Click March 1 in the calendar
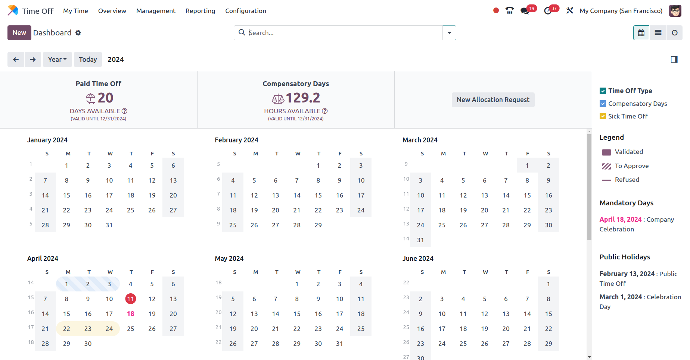 coord(527,166)
